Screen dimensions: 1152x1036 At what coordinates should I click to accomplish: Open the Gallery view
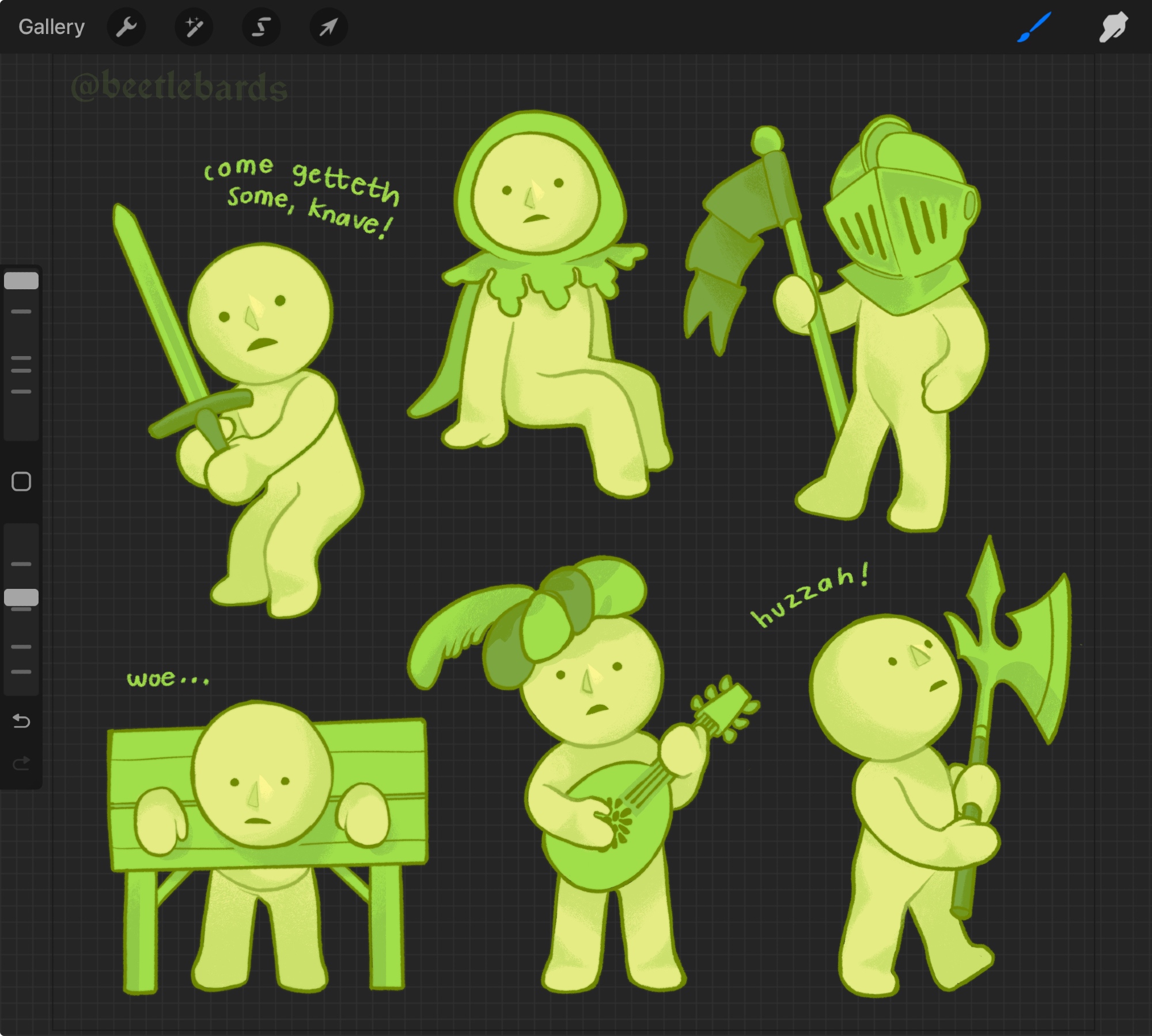coord(51,27)
